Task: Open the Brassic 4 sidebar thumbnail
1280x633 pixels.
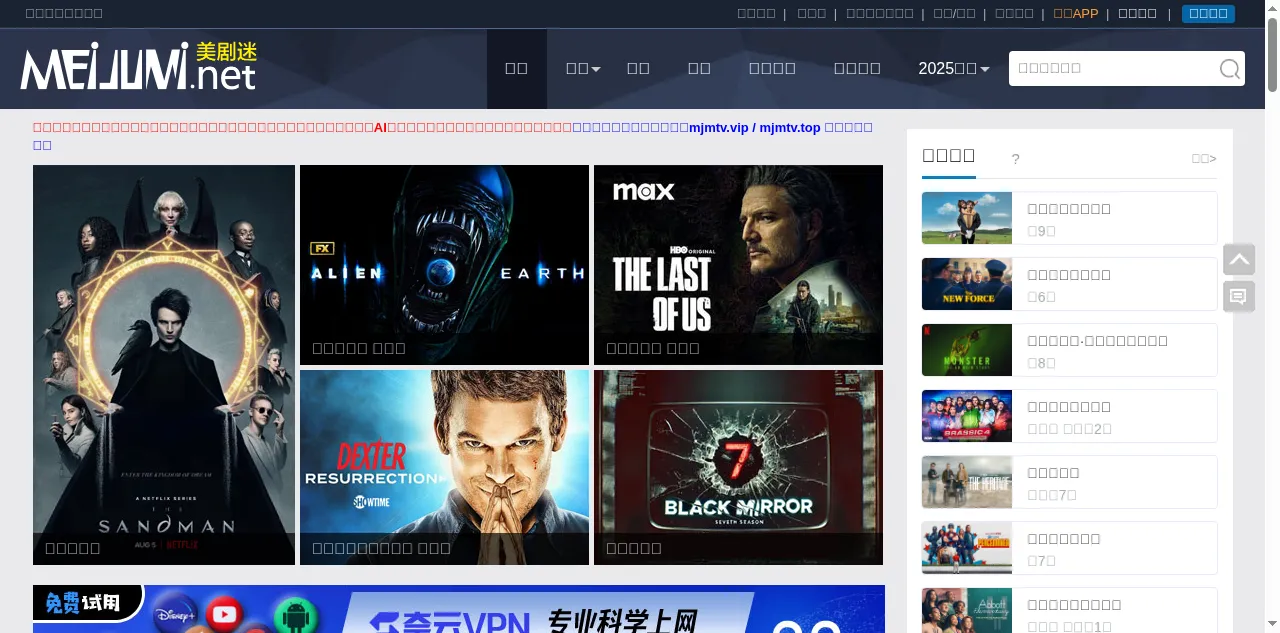Action: point(967,416)
